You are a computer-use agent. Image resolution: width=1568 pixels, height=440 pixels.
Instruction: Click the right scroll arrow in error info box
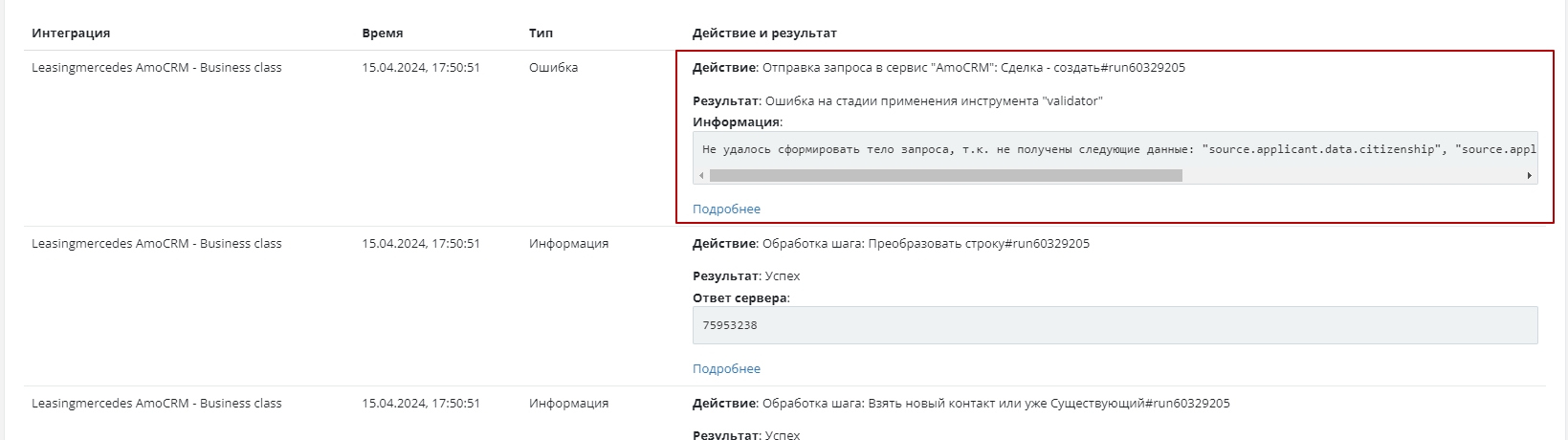click(x=1529, y=176)
